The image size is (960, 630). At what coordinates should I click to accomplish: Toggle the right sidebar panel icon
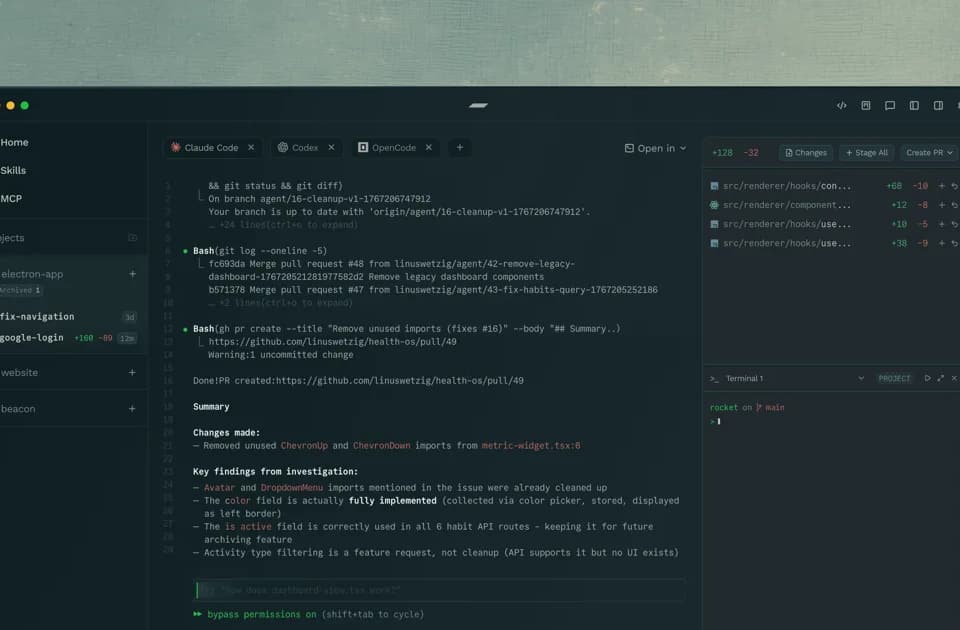[x=938, y=105]
